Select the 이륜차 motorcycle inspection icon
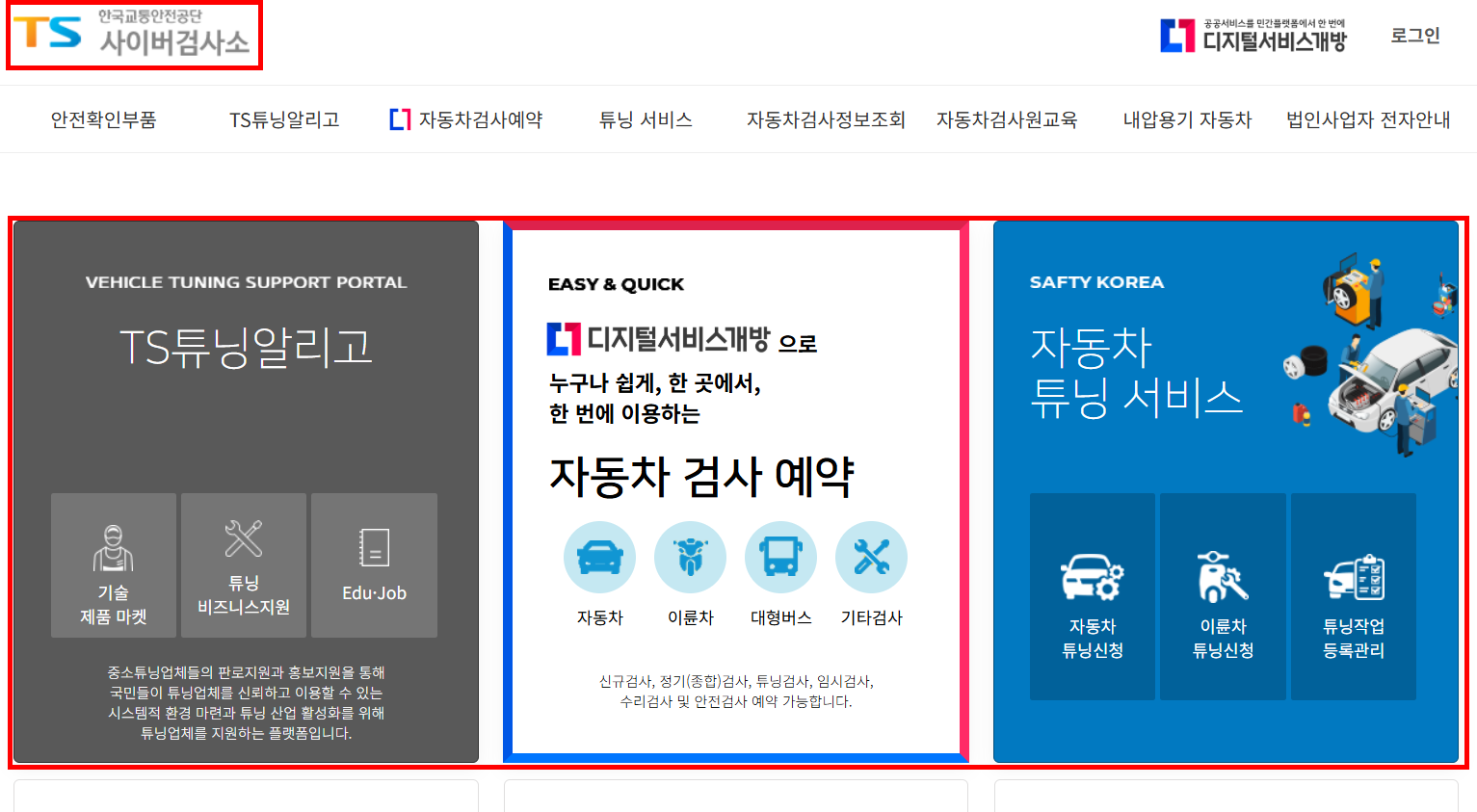1477x812 pixels. point(690,557)
